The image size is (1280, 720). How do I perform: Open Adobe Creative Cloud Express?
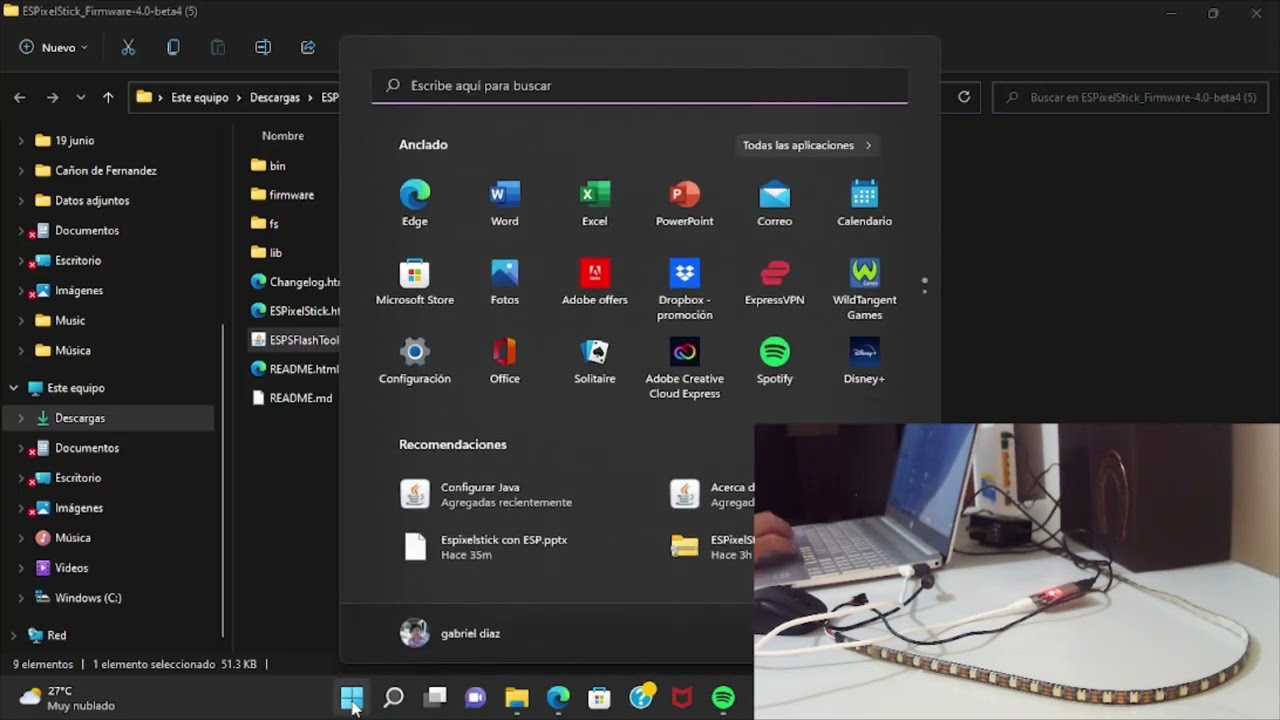click(x=684, y=368)
